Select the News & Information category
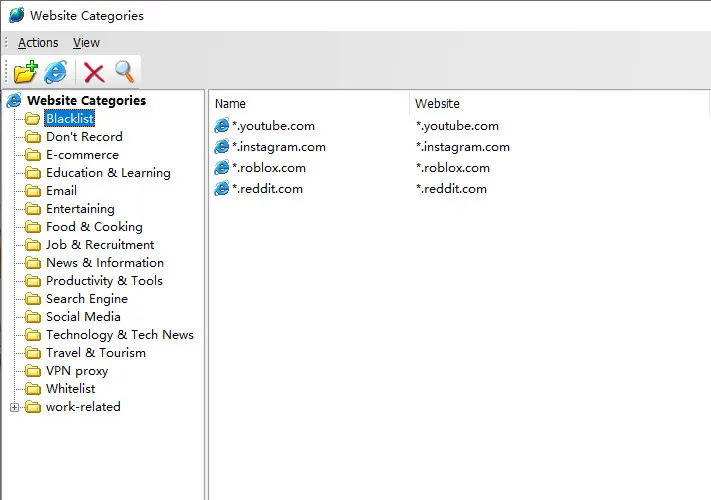The image size is (711, 500). tap(105, 263)
